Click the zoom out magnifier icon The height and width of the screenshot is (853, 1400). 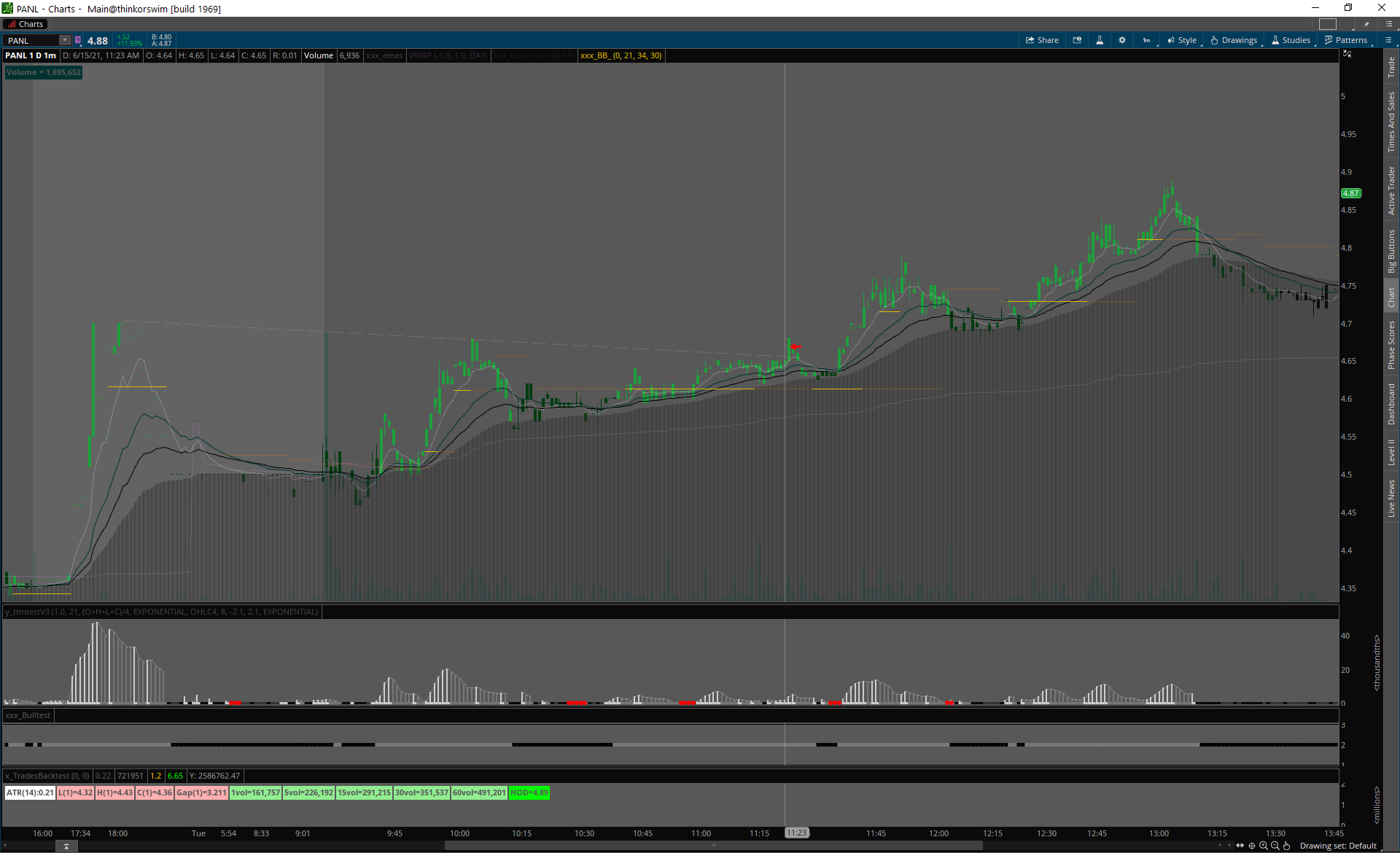click(x=1275, y=846)
